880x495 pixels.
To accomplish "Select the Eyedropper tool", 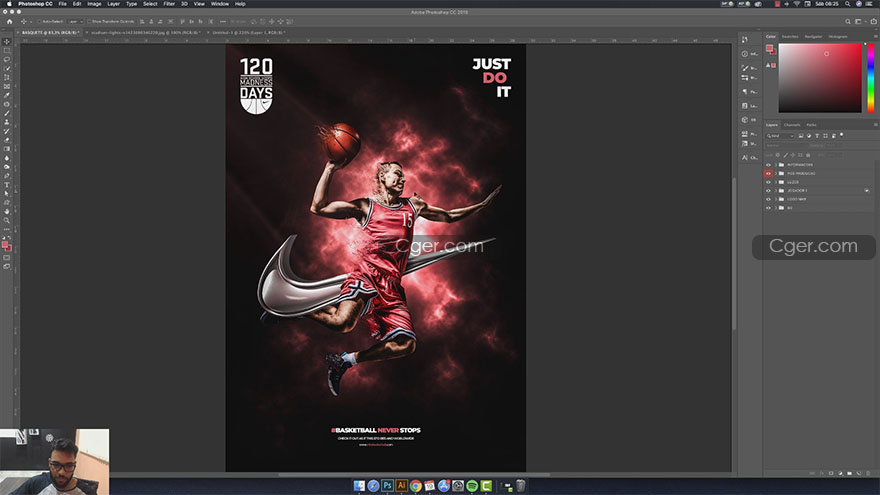I will pos(7,95).
